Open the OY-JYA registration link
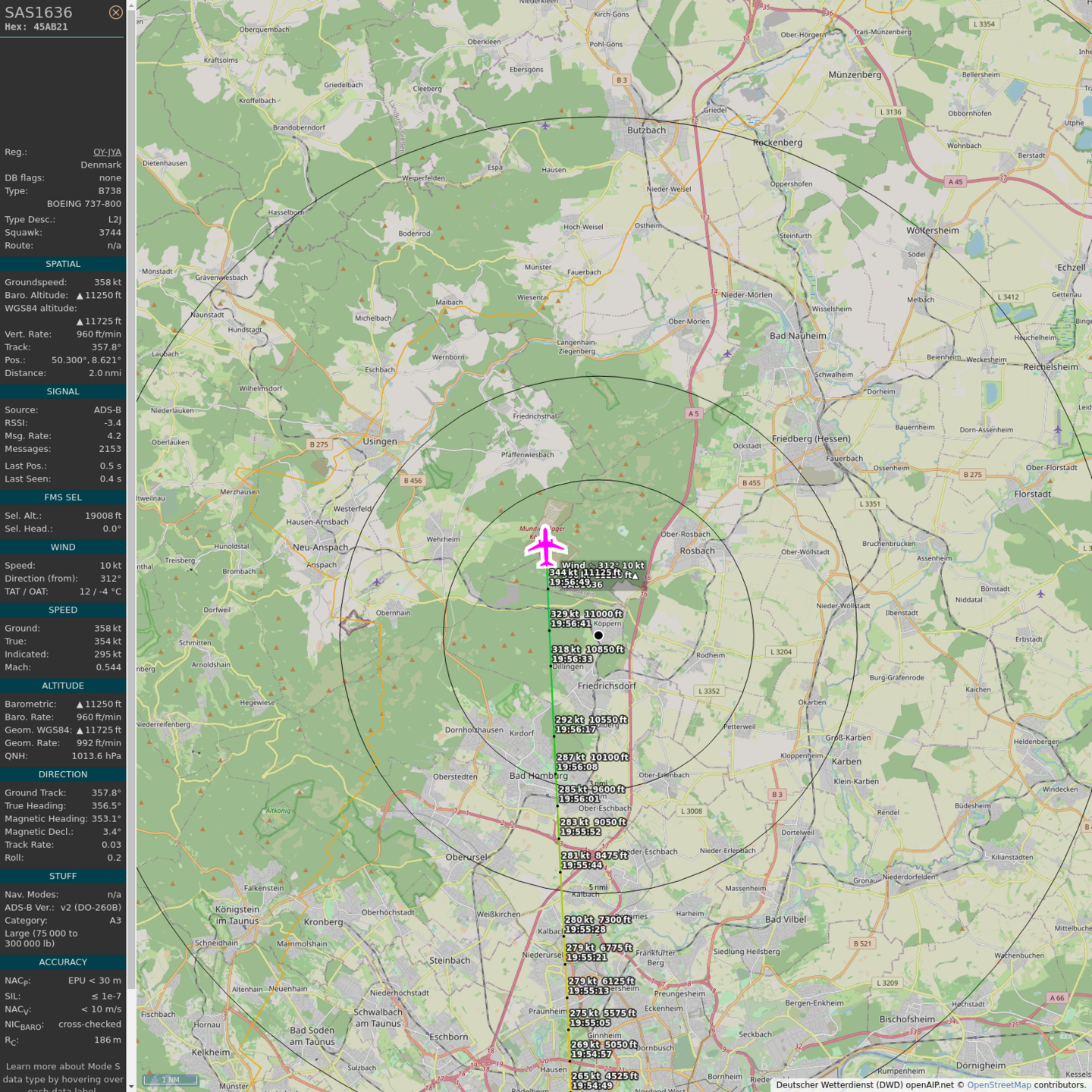Viewport: 1092px width, 1092px height. click(x=107, y=152)
